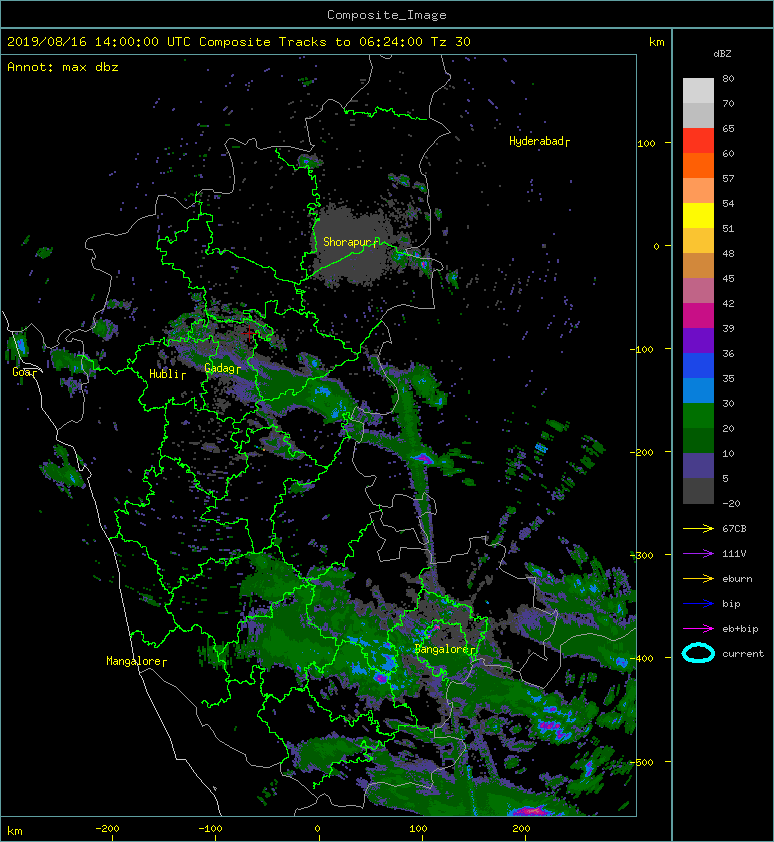Click the -200 x-axis tick label
Viewport: 774px width, 842px height.
(x=107, y=829)
